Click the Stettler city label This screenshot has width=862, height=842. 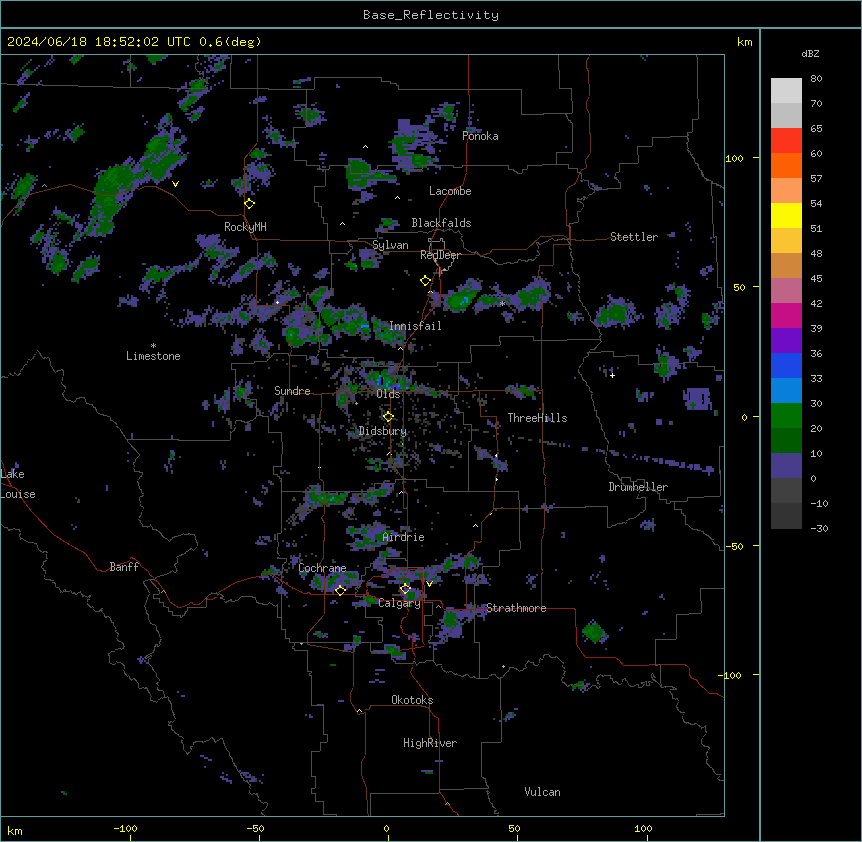point(634,237)
